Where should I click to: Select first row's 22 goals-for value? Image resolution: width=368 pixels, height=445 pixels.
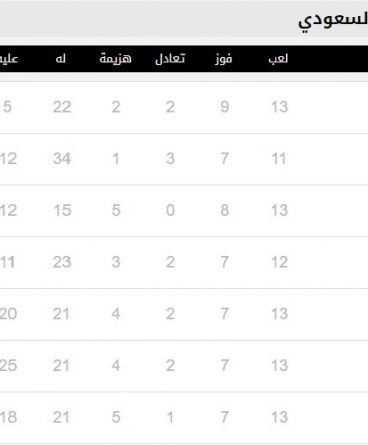click(x=62, y=107)
